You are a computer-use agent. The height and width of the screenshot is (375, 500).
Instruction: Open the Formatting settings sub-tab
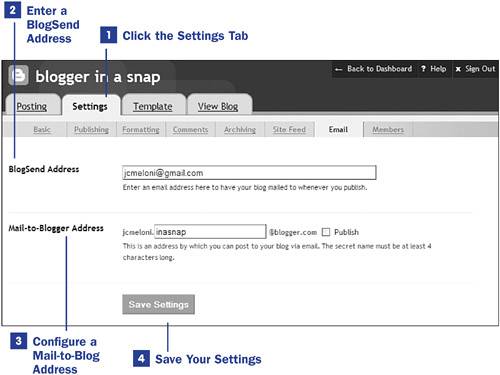141,129
